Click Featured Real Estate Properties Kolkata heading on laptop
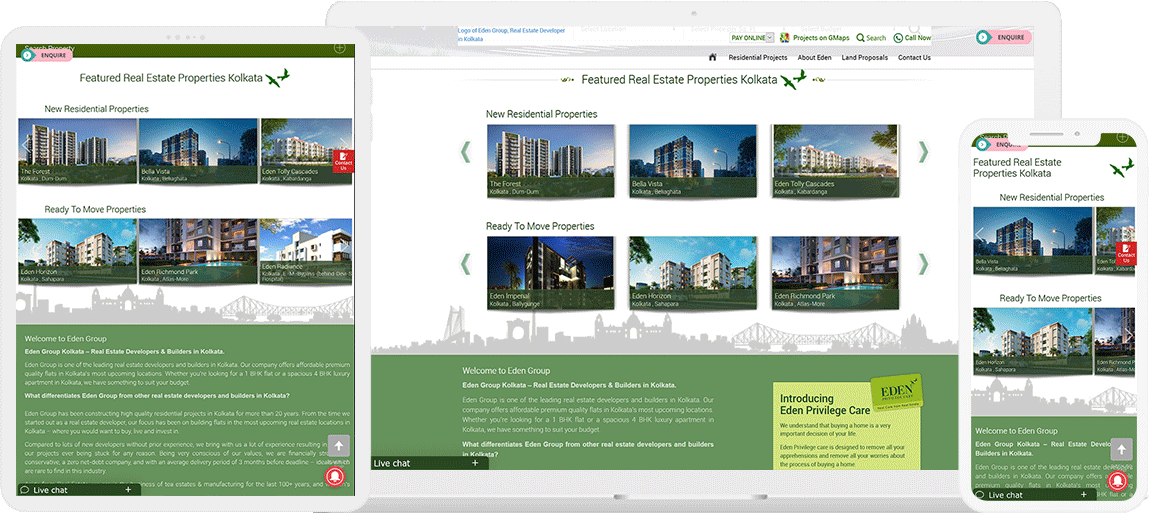The width and height of the screenshot is (1150, 515). (678, 79)
